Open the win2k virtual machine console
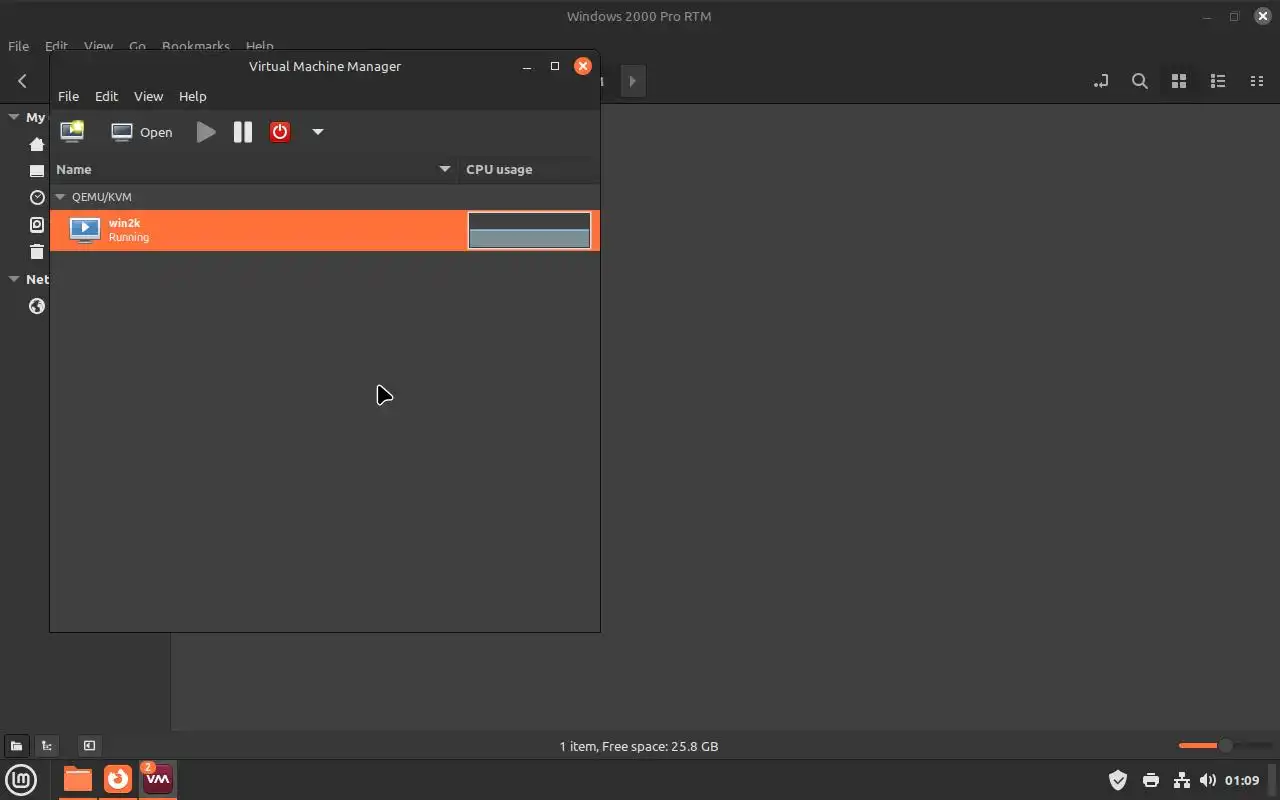 [x=142, y=132]
